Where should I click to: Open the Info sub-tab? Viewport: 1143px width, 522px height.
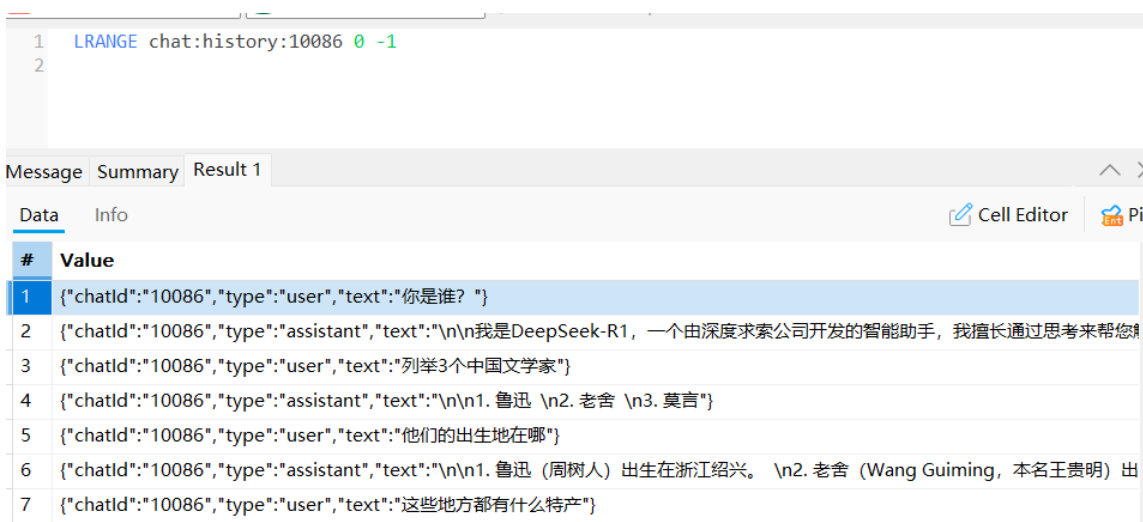pos(111,215)
